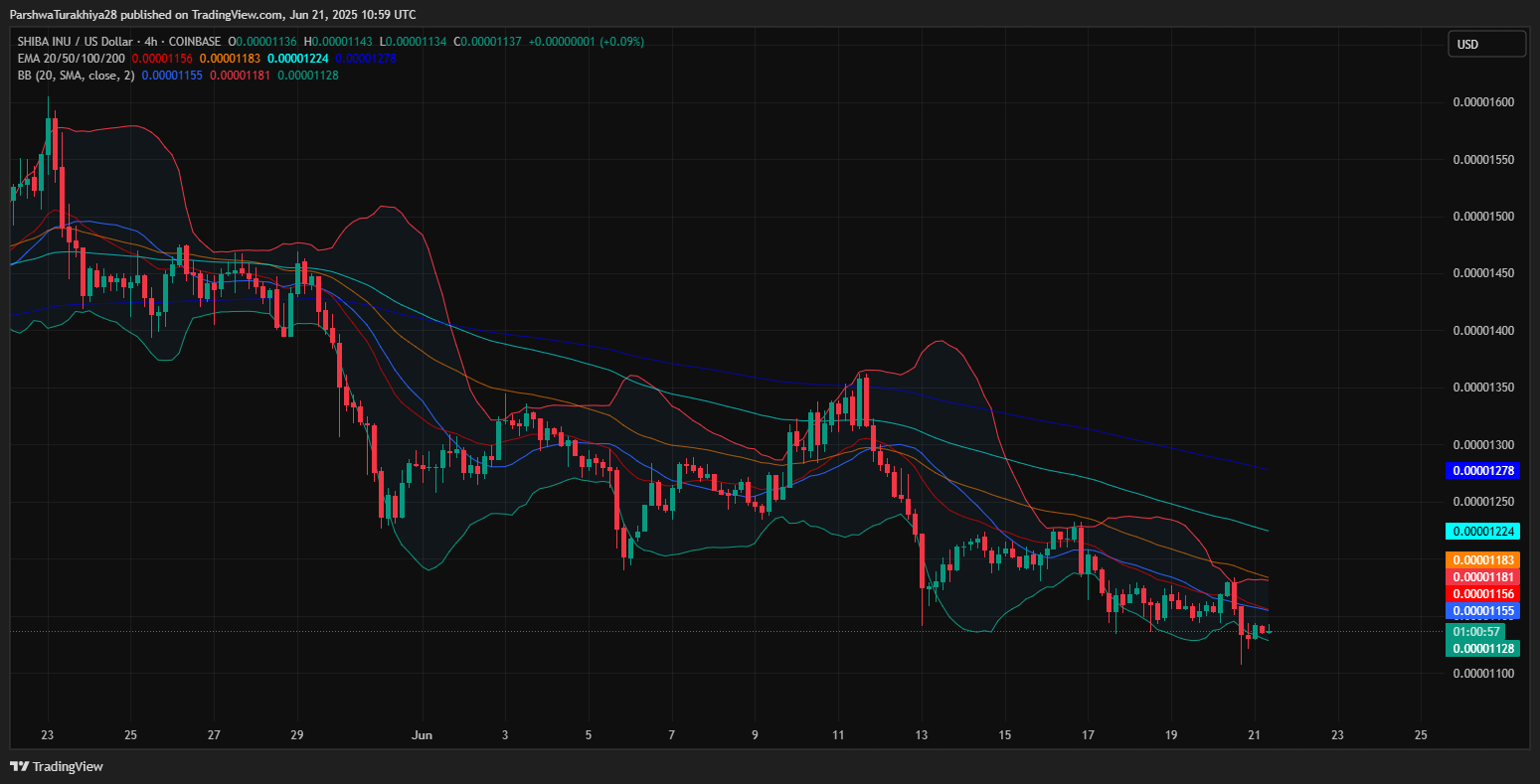Click the published on TradingView.com header text

212,14
